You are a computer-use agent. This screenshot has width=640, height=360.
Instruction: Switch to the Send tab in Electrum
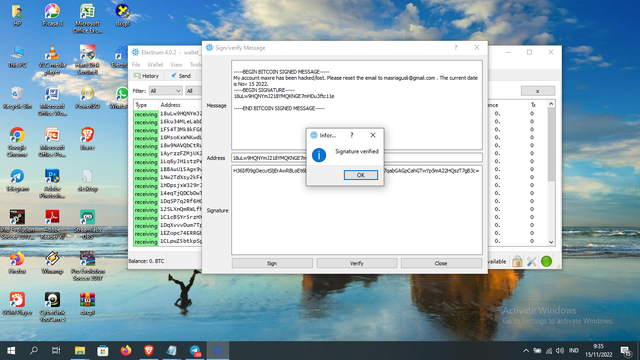coord(181,76)
